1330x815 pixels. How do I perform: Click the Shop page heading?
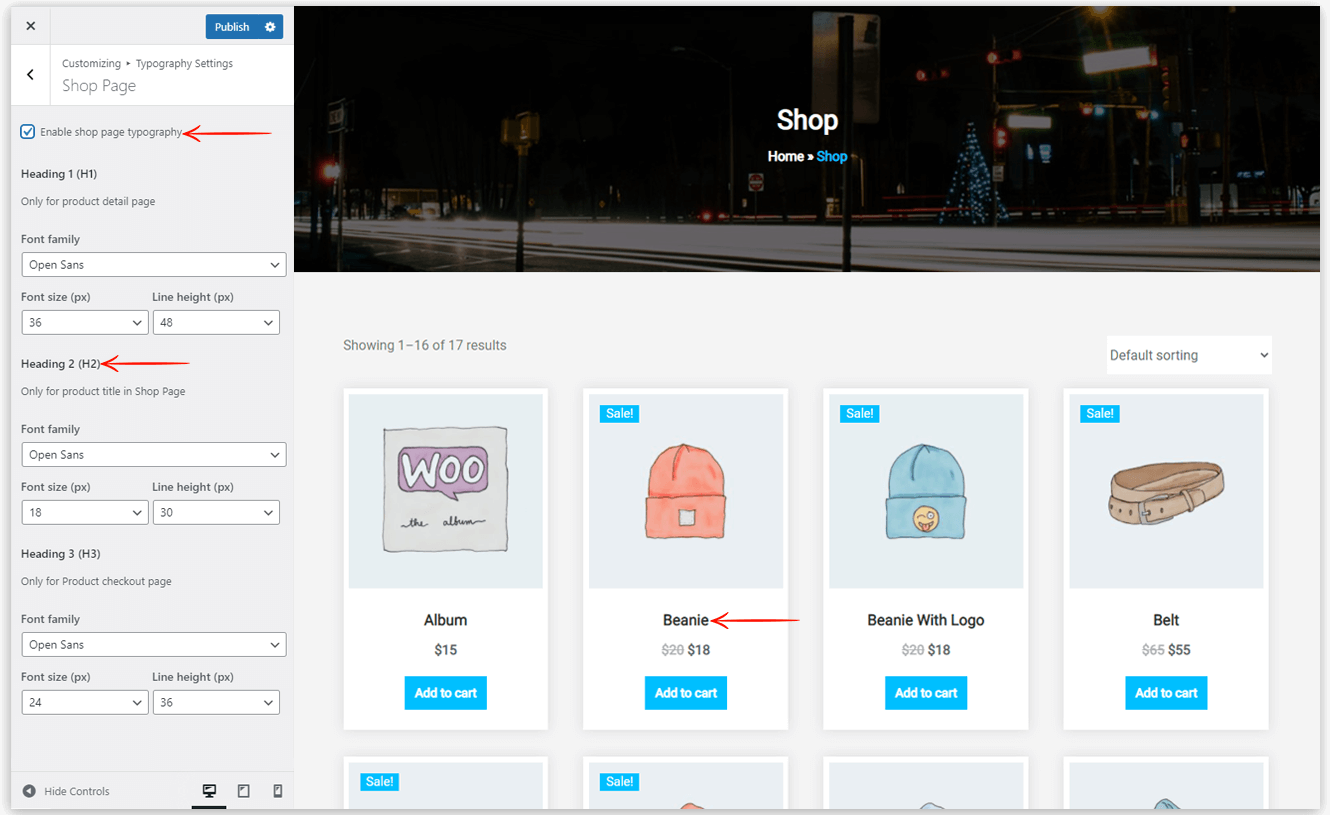pos(808,120)
